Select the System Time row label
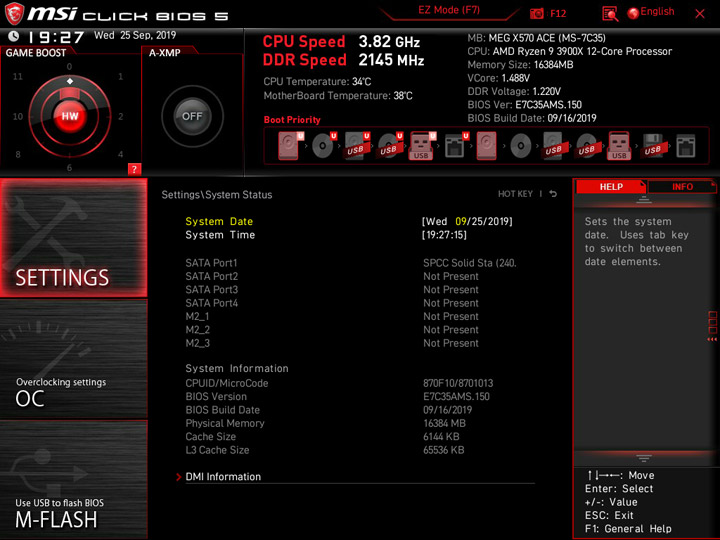This screenshot has height=540, width=720. tap(220, 235)
